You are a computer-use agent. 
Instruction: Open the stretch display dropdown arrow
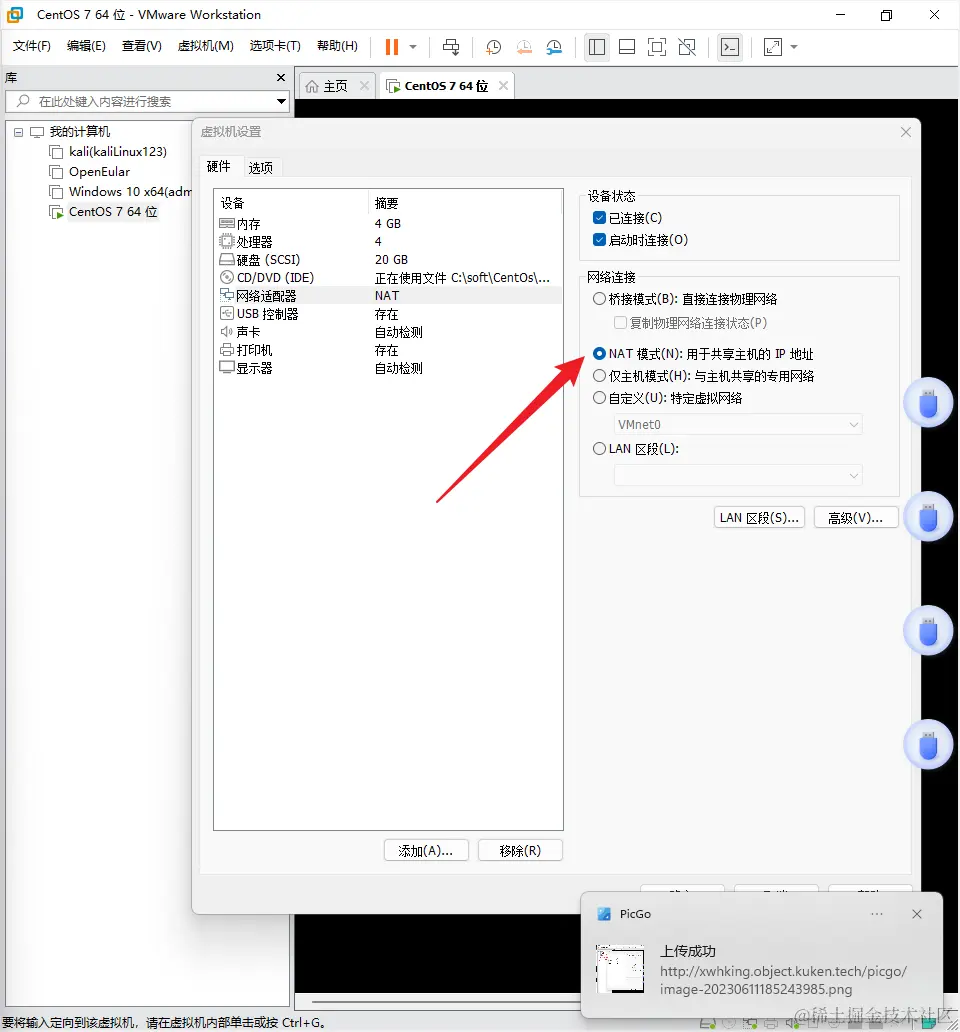(x=794, y=47)
